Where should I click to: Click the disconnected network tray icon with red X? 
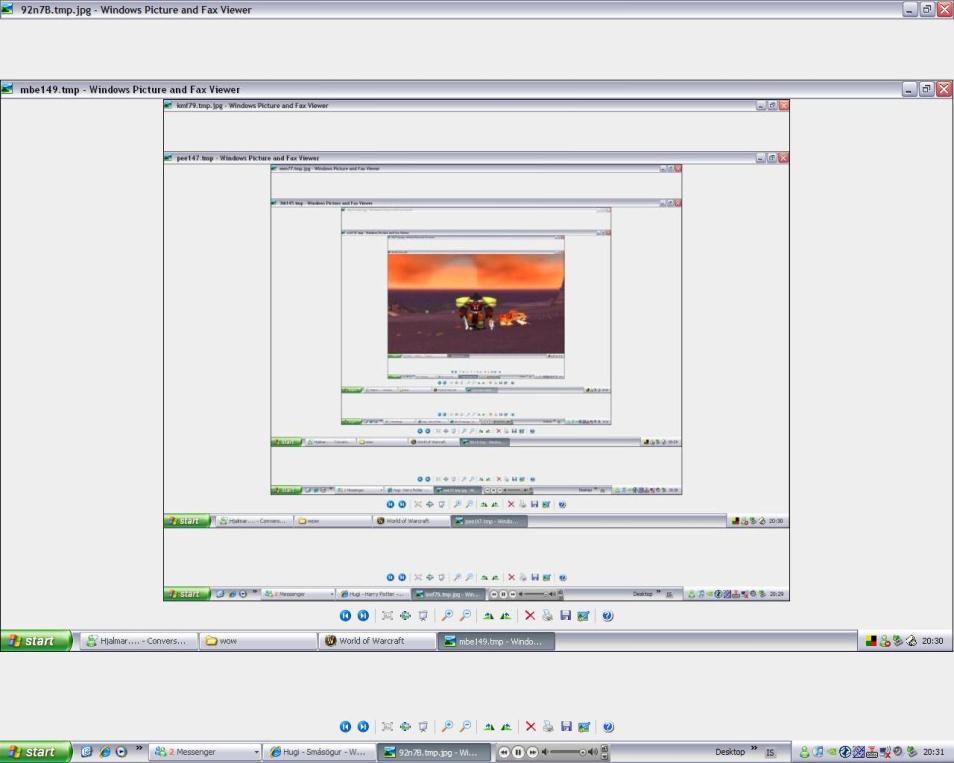(x=885, y=753)
